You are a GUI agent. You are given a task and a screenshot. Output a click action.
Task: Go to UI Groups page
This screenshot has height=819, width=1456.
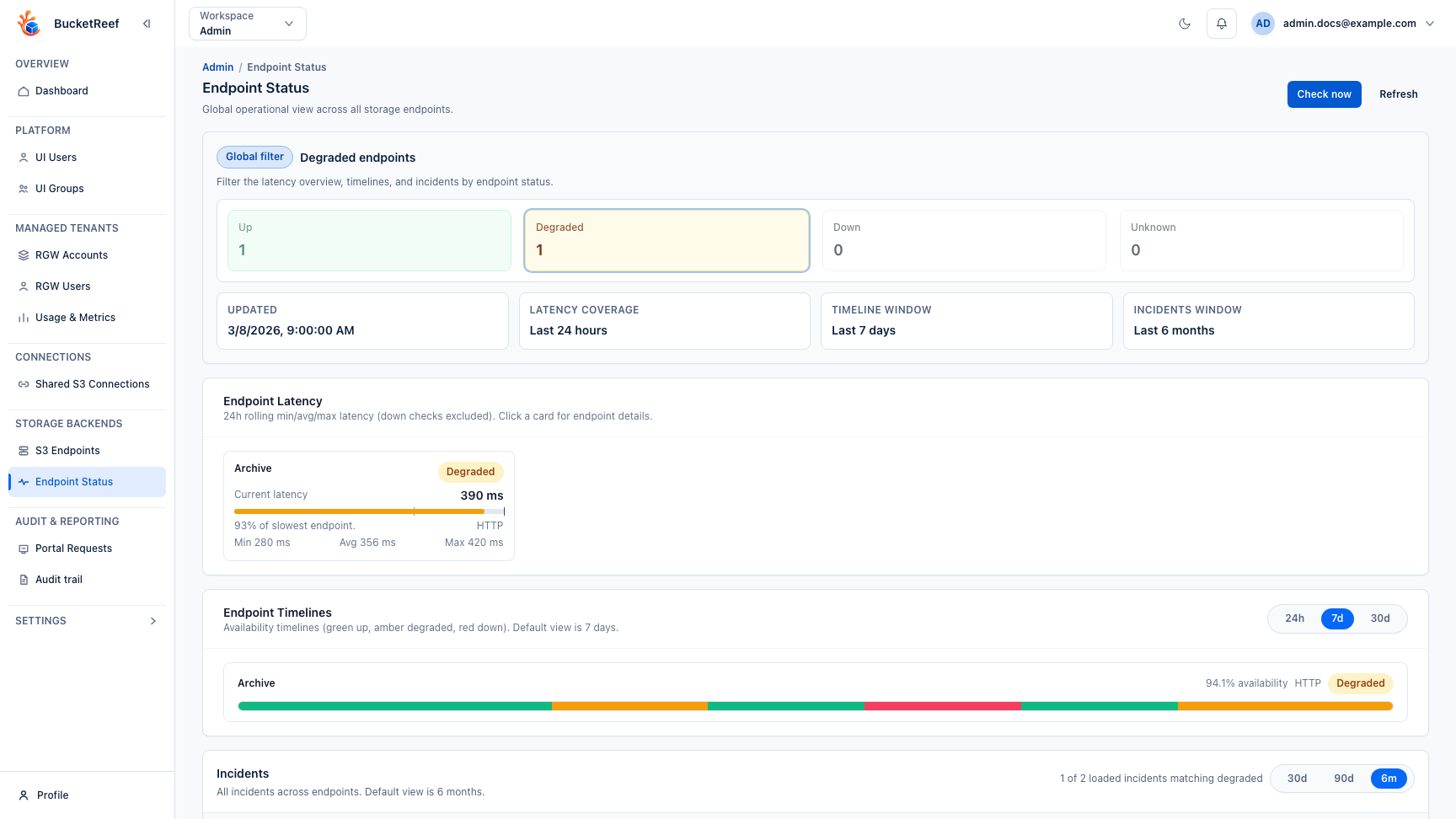pos(87,189)
